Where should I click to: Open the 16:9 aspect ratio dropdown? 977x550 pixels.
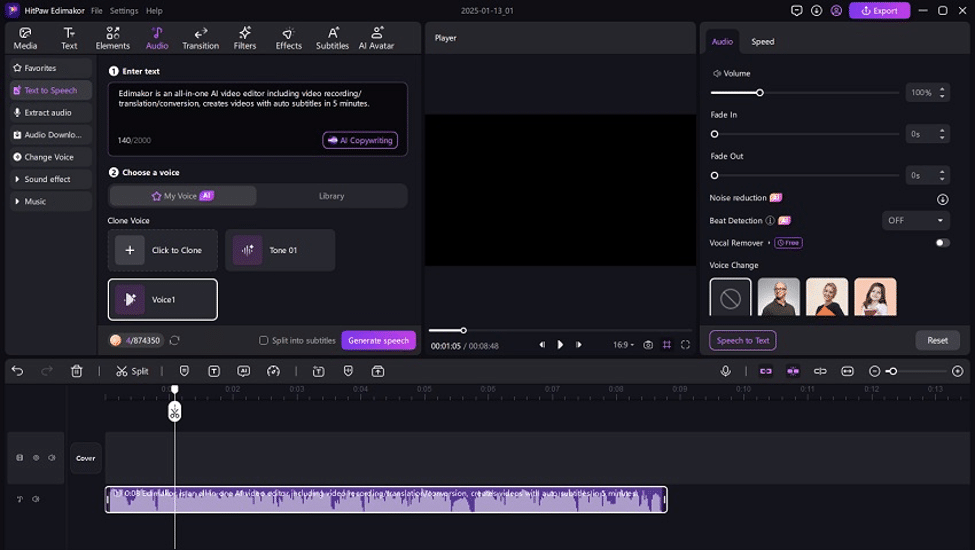[623, 345]
